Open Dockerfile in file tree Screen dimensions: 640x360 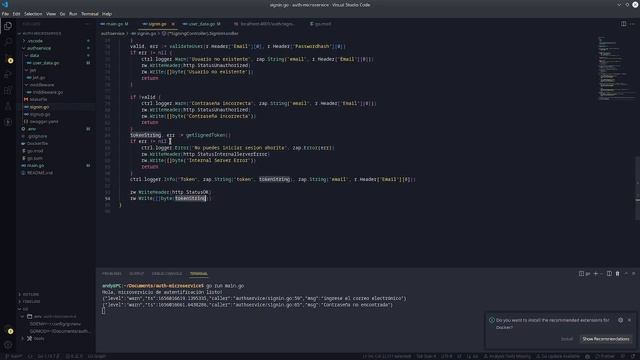point(37,144)
